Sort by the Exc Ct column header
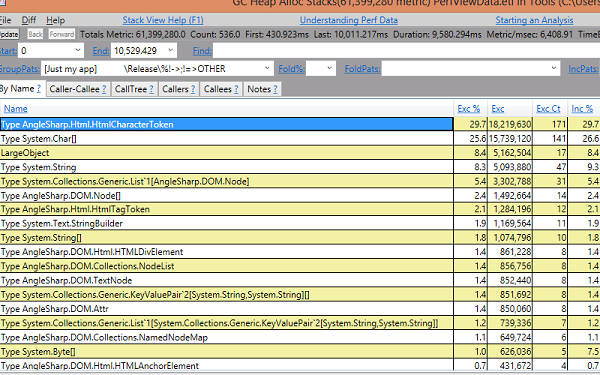The image size is (600, 375). pos(548,109)
